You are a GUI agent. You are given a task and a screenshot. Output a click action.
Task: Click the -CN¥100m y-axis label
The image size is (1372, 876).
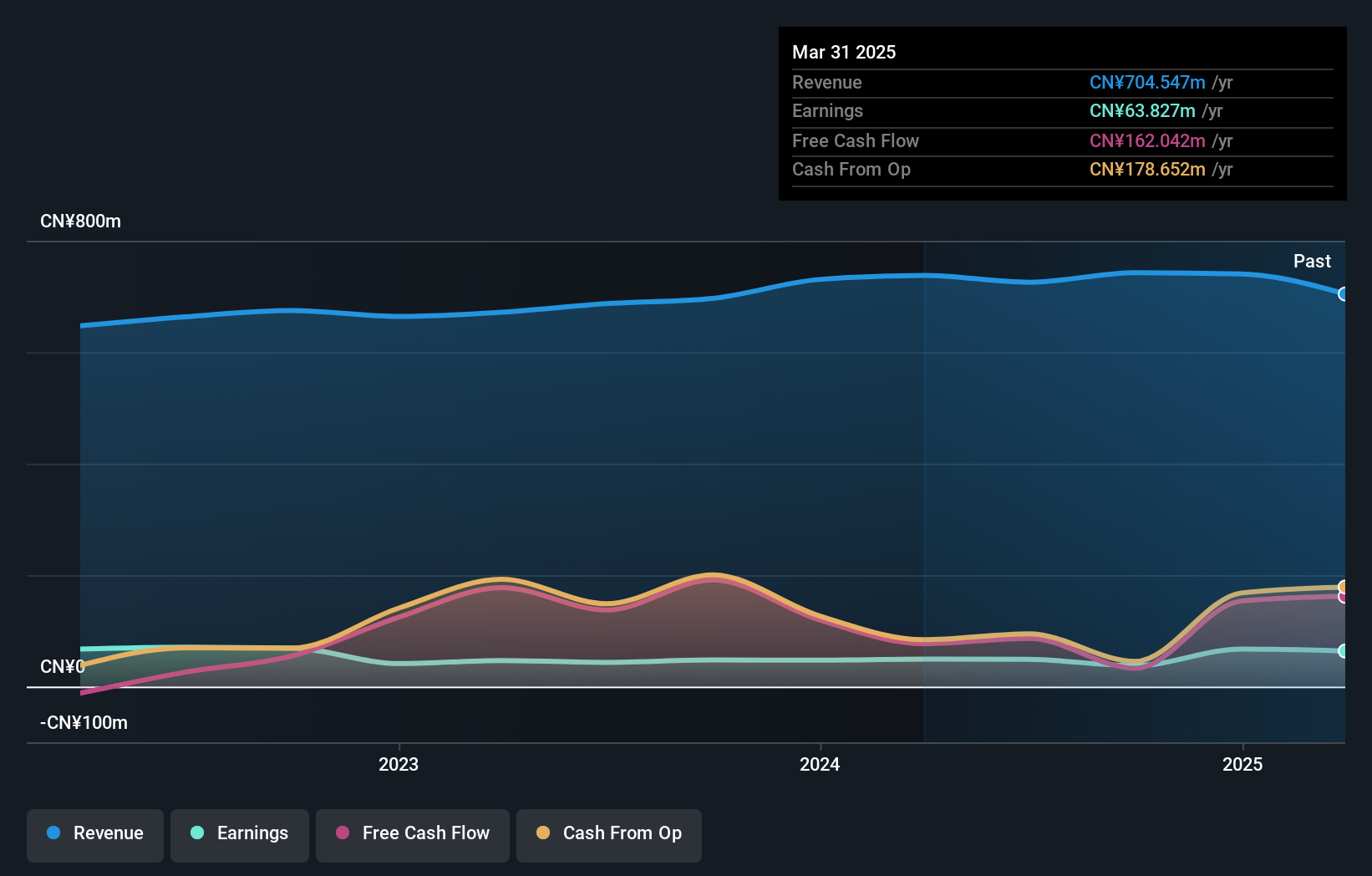tap(84, 723)
